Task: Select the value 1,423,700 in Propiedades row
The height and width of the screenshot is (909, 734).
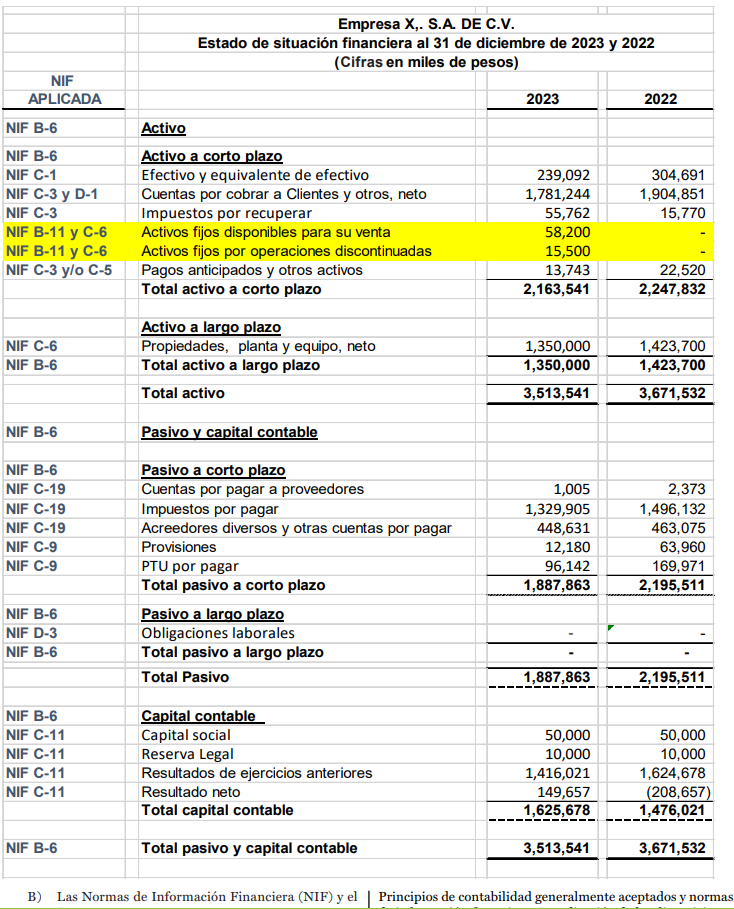Action: (673, 347)
